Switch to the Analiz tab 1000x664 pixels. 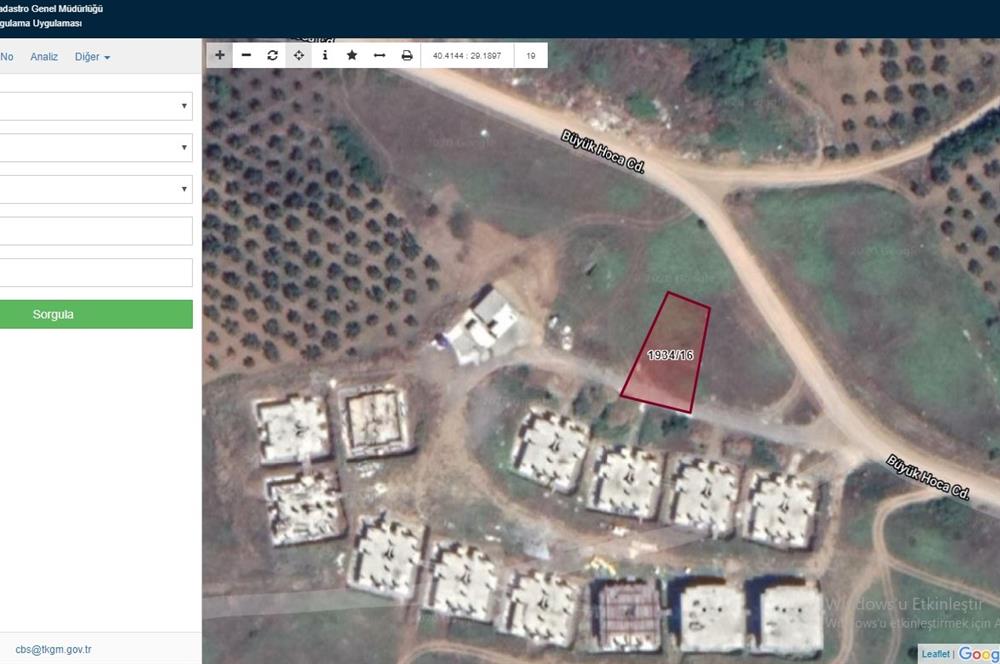[44, 57]
